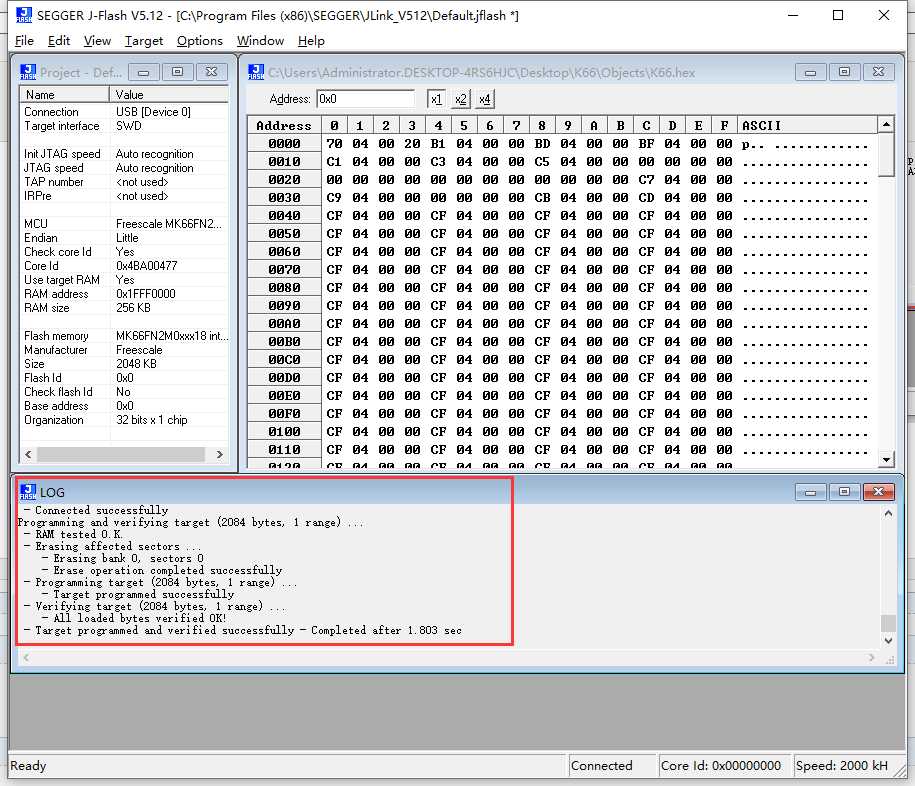This screenshot has width=915, height=786.
Task: Click LOG window scroll up arrow
Action: [x=888, y=513]
